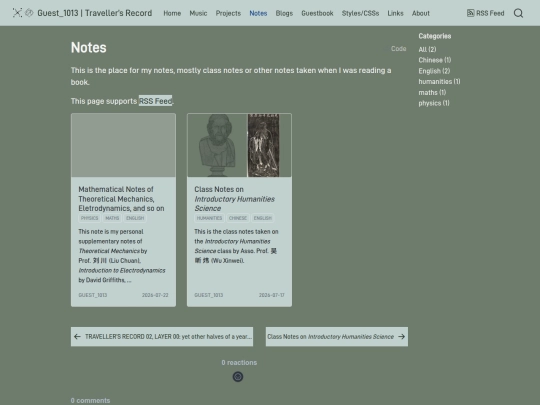Go to the Links page
This screenshot has width=540, height=405.
click(x=395, y=13)
